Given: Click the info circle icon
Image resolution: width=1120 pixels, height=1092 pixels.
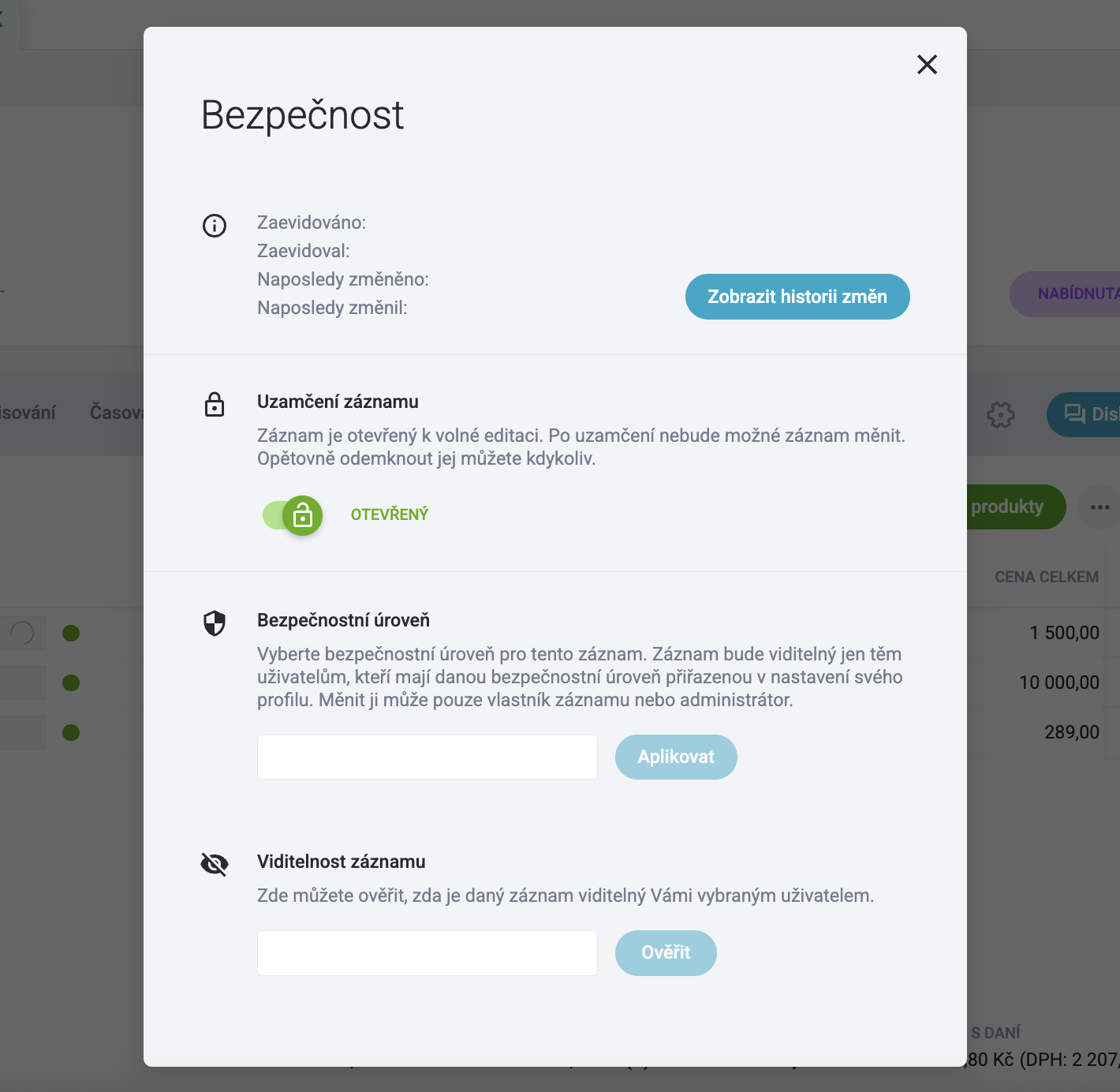Looking at the screenshot, I should pos(215,226).
